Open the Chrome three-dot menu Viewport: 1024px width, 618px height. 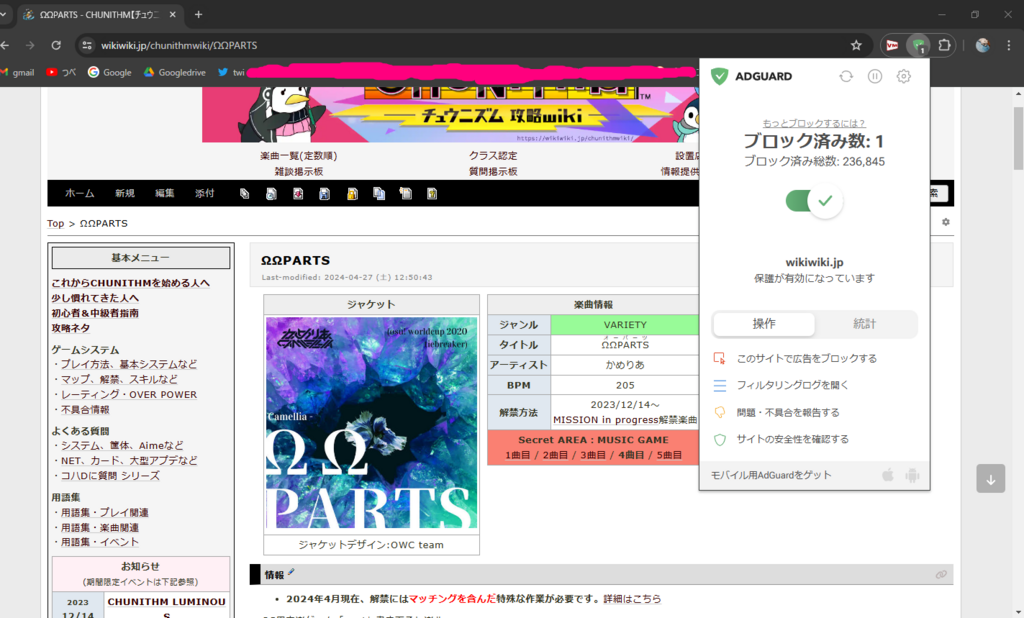pyautogui.click(x=1009, y=45)
